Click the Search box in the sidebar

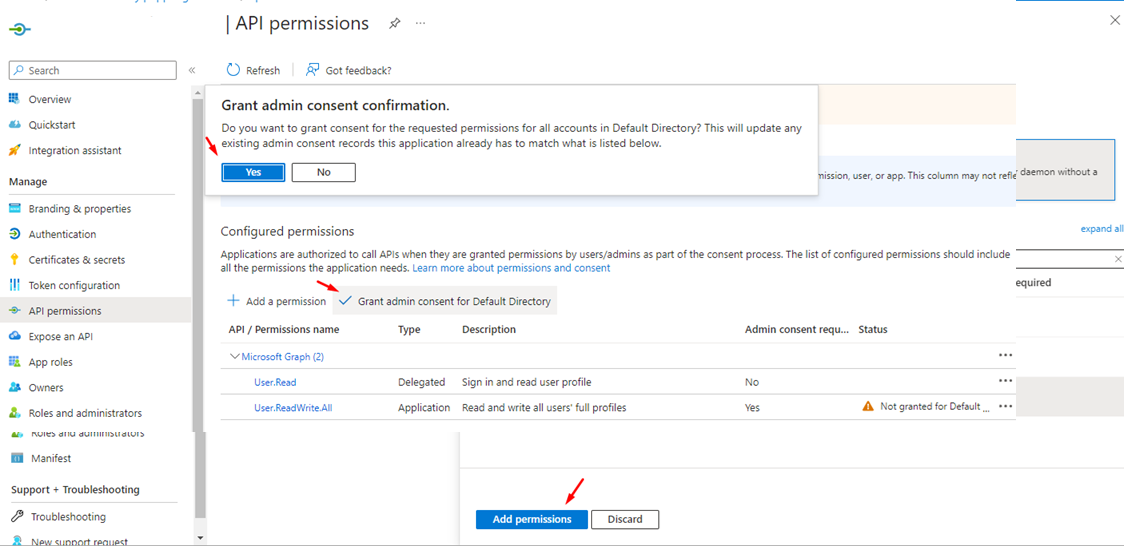[92, 70]
